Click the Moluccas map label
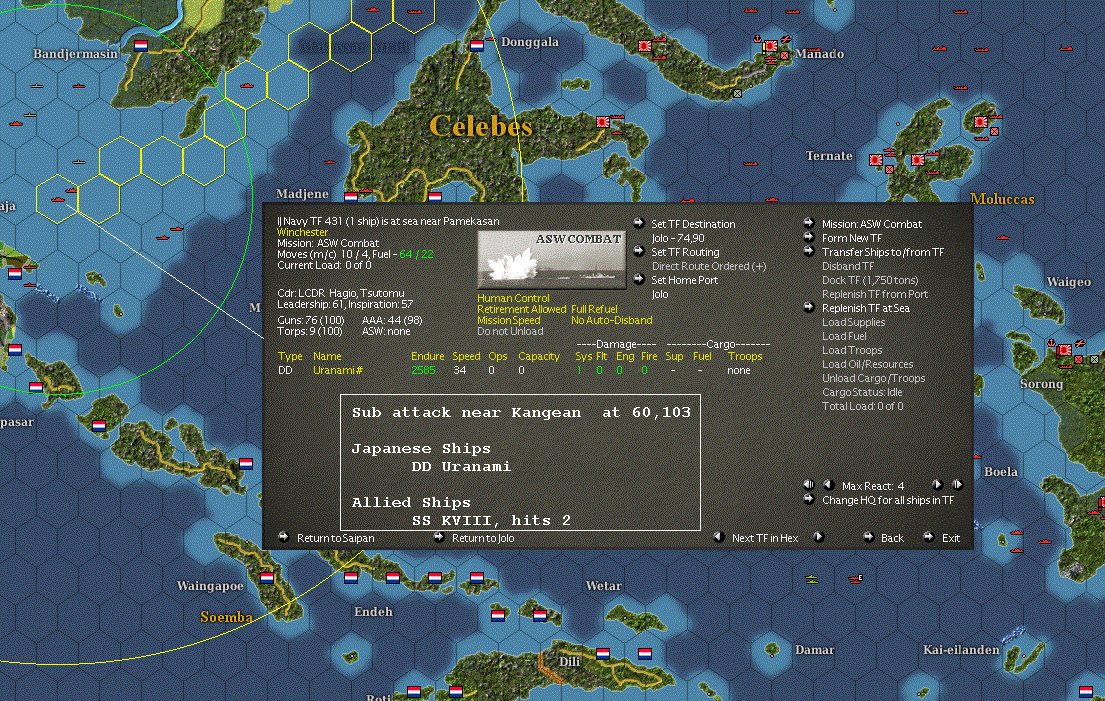 coord(1002,199)
